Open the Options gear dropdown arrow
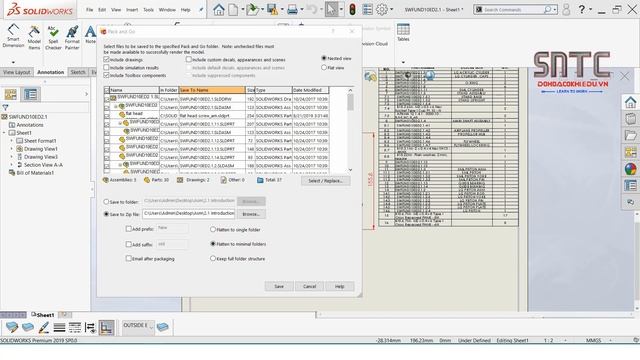 click(x=392, y=9)
